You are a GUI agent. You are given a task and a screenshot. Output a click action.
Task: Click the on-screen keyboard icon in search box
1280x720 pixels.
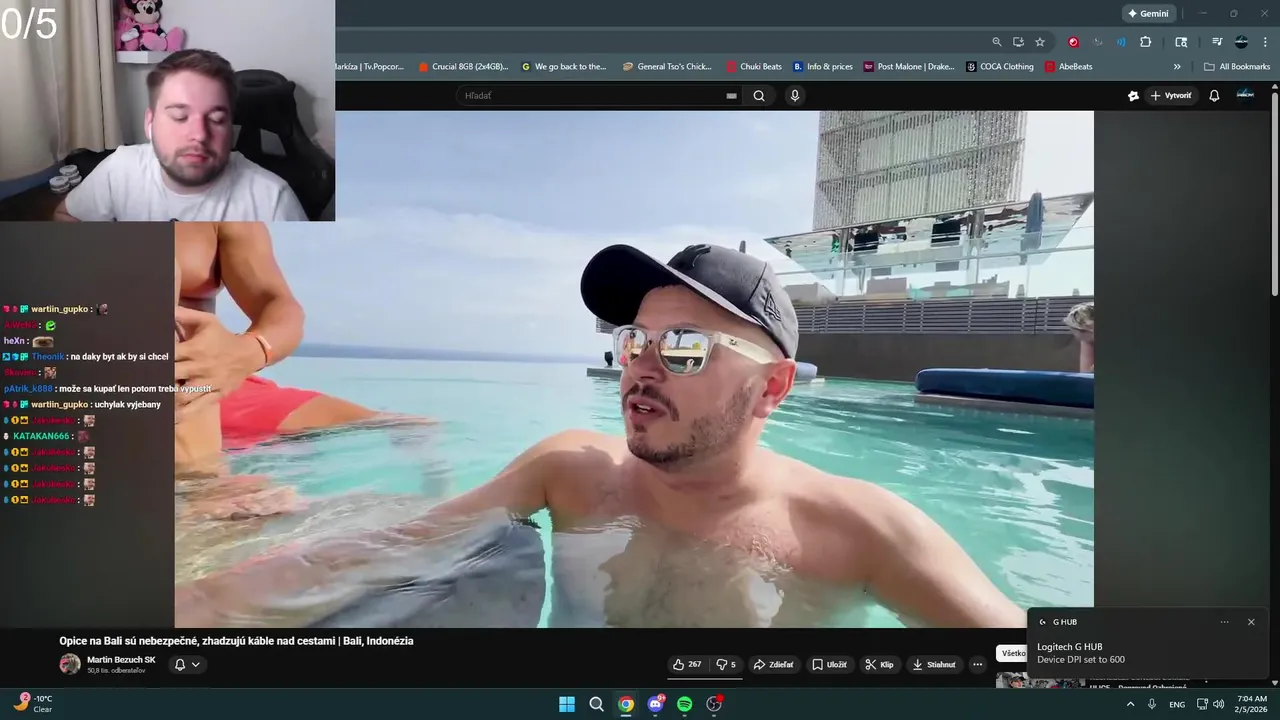pyautogui.click(x=731, y=96)
